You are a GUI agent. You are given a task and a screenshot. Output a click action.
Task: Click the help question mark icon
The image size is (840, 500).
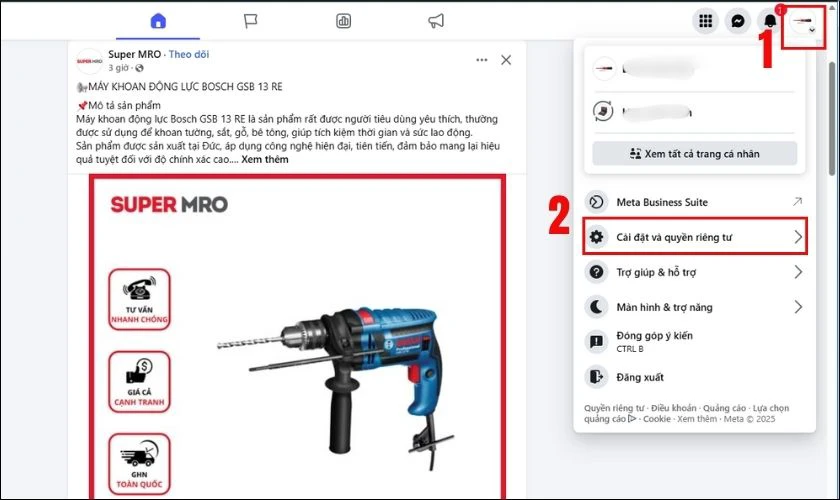click(x=596, y=272)
